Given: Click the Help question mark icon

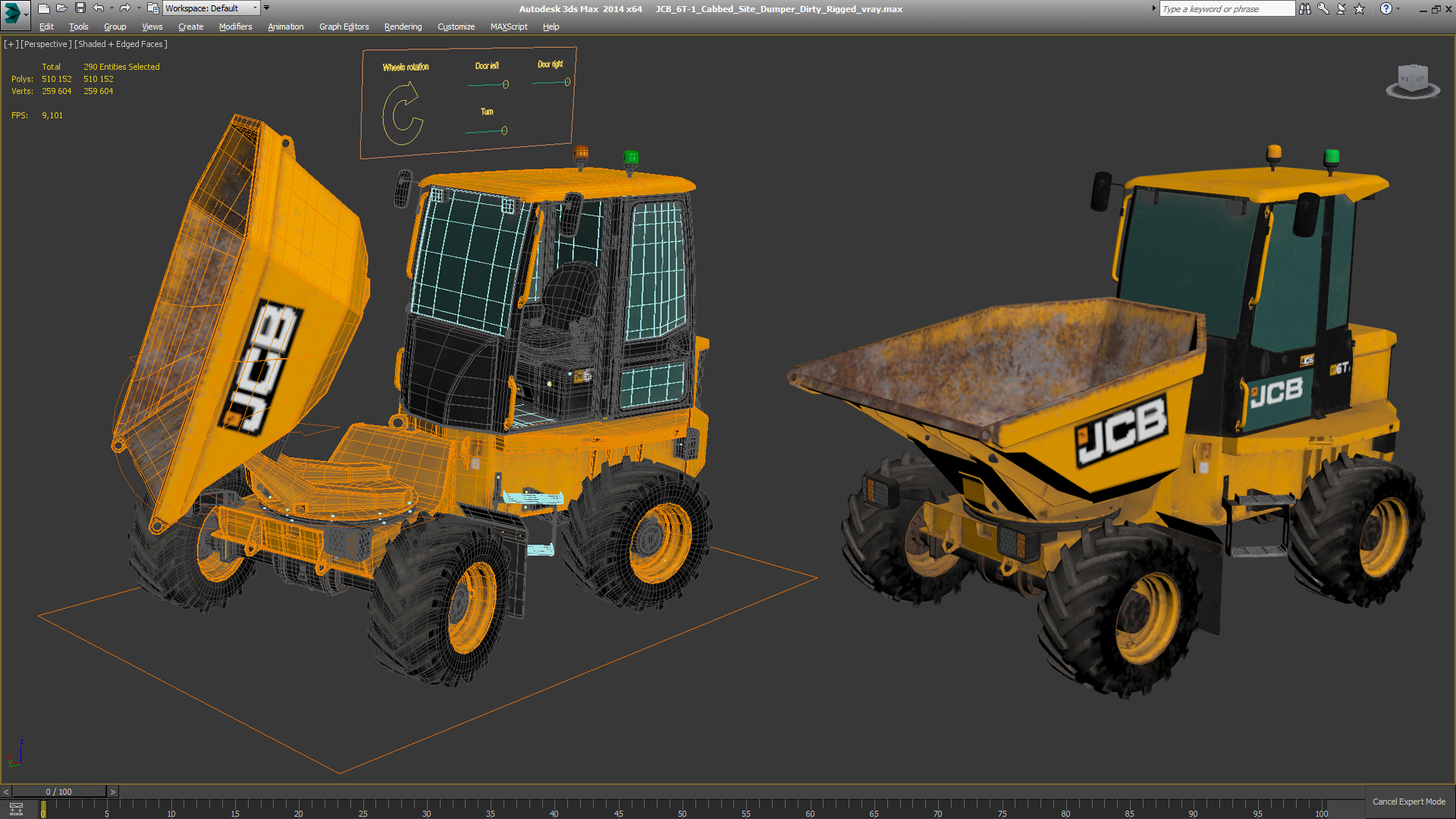Looking at the screenshot, I should (x=1386, y=9).
